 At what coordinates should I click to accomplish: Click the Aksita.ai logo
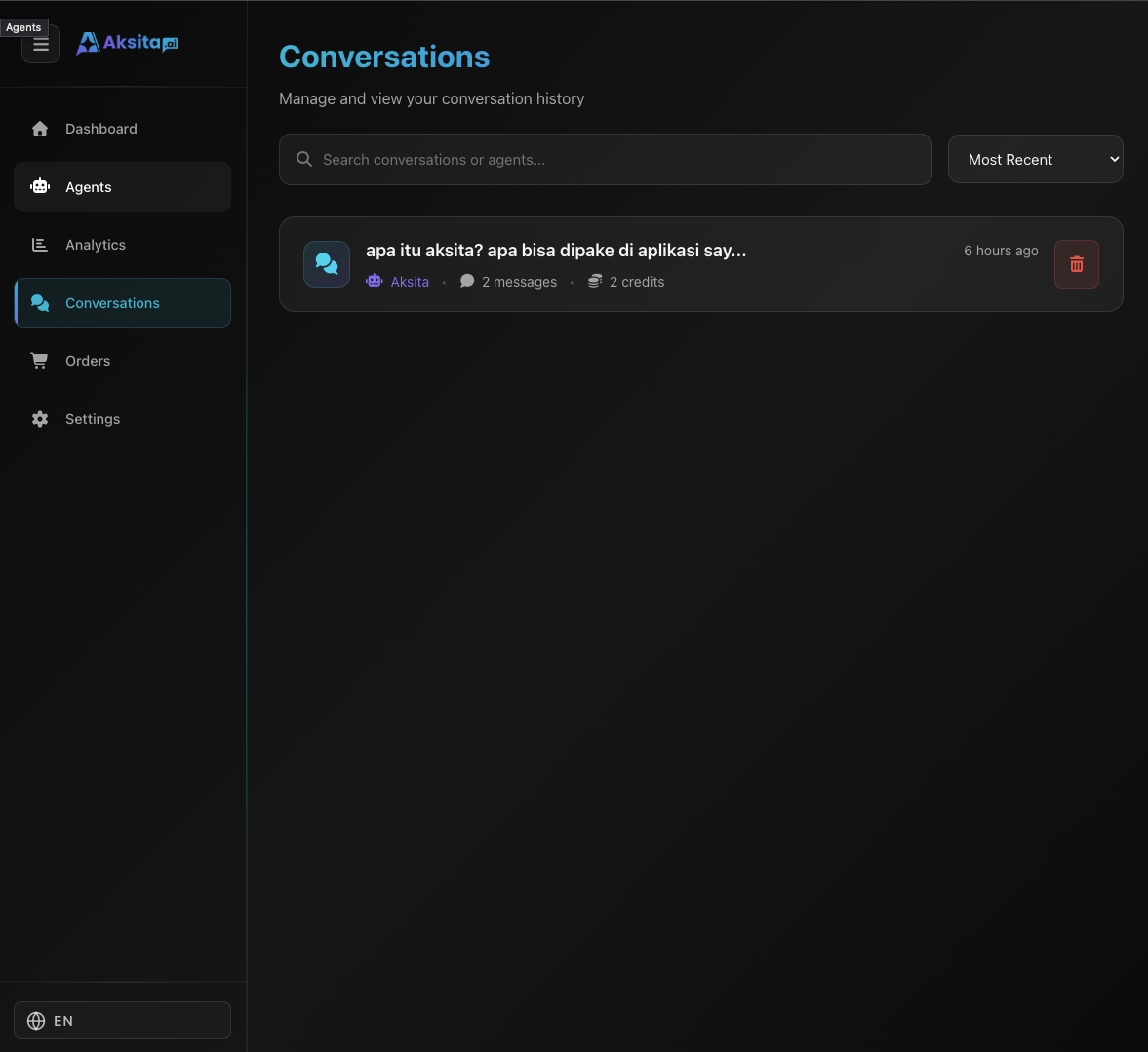pyautogui.click(x=127, y=43)
